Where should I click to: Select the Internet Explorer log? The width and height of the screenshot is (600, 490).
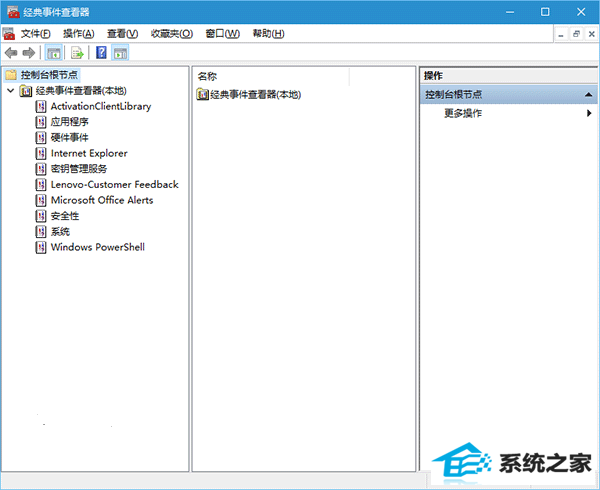point(89,153)
